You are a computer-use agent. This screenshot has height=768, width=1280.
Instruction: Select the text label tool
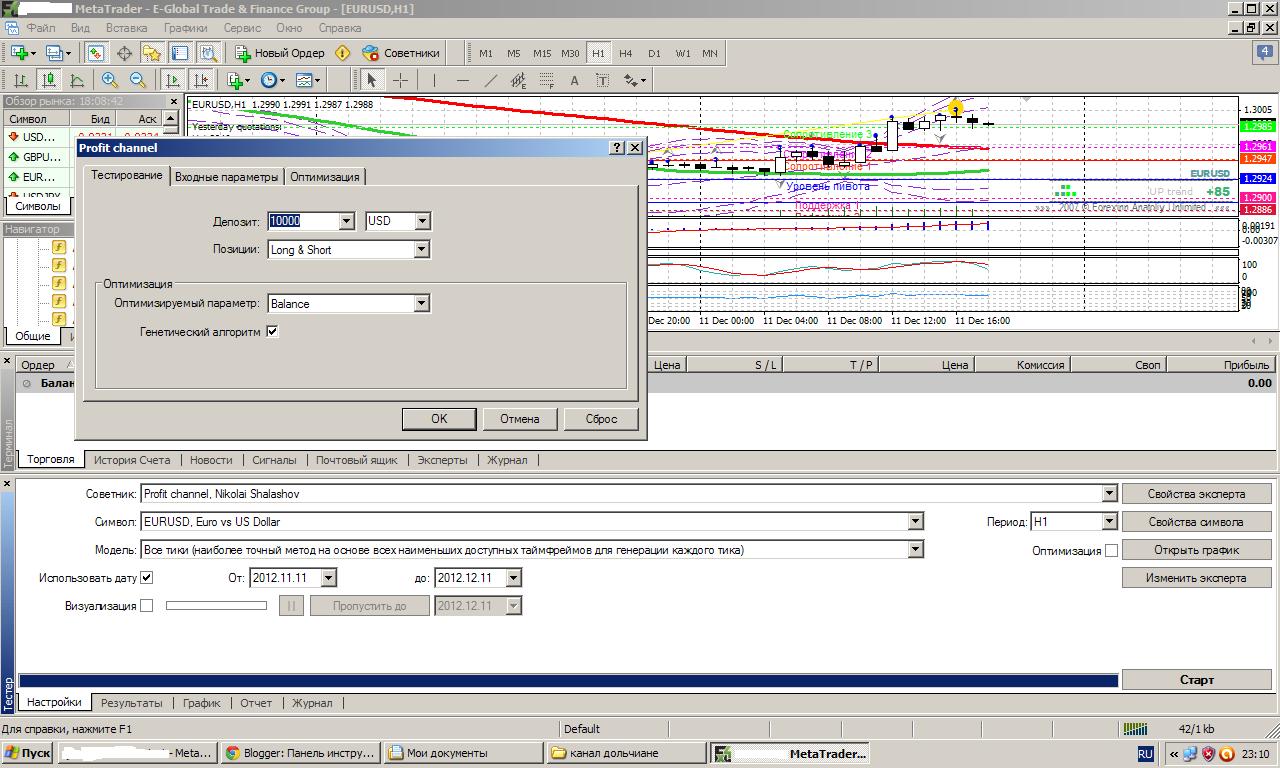click(x=602, y=80)
